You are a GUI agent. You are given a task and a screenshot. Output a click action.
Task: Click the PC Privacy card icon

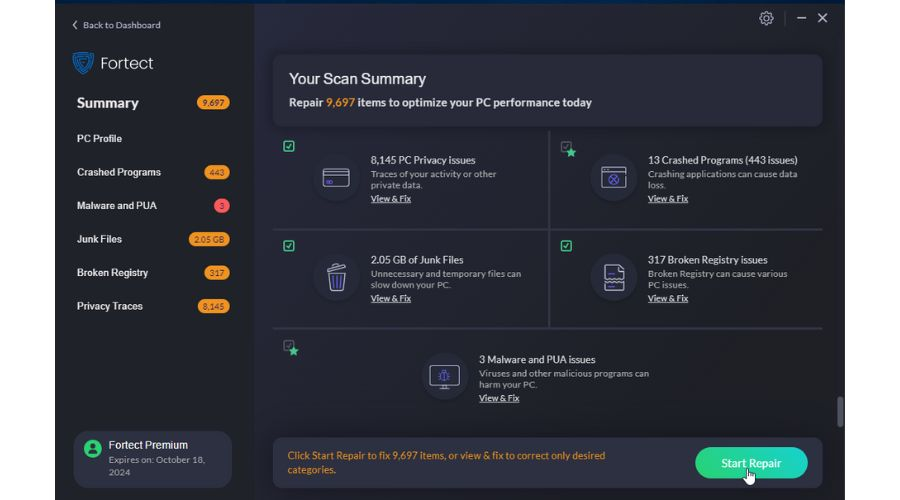point(336,178)
